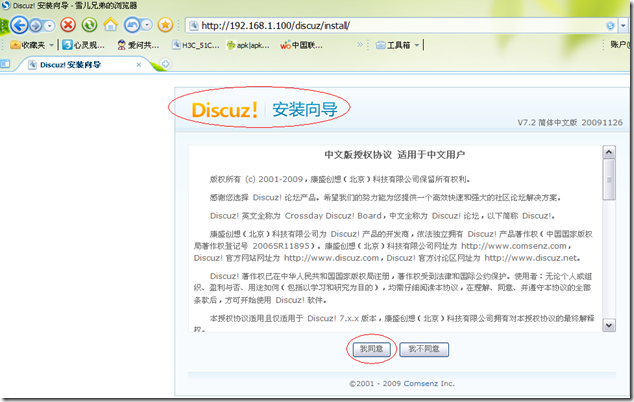Click the 我同意 agree button

click(x=372, y=349)
